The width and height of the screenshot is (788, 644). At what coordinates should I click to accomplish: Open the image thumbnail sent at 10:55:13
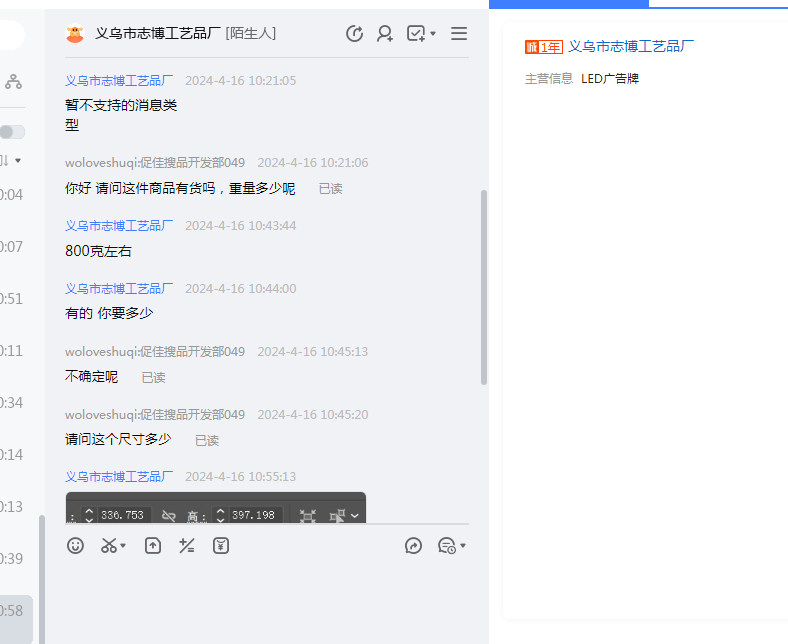click(x=215, y=508)
